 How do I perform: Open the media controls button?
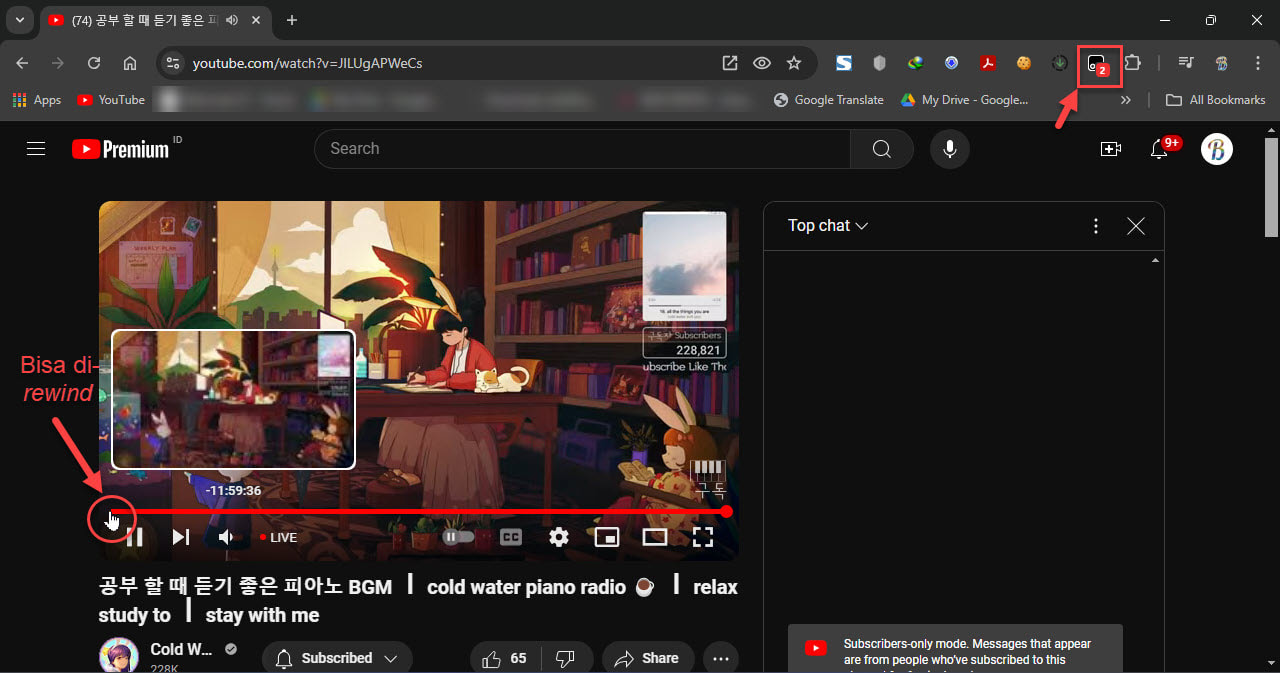(1186, 63)
